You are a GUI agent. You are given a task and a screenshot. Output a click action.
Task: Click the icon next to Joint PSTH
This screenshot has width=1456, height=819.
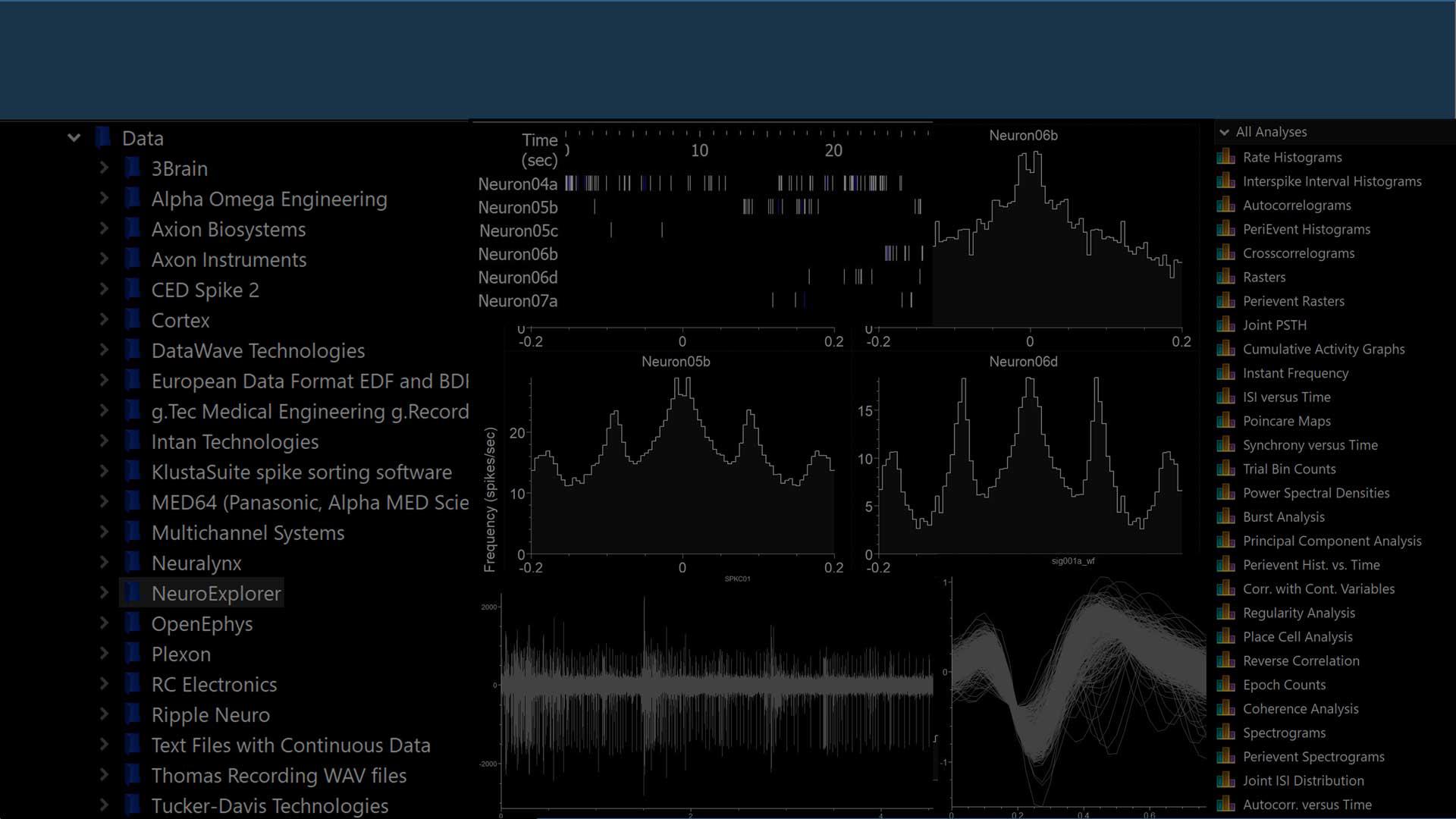(x=1225, y=325)
